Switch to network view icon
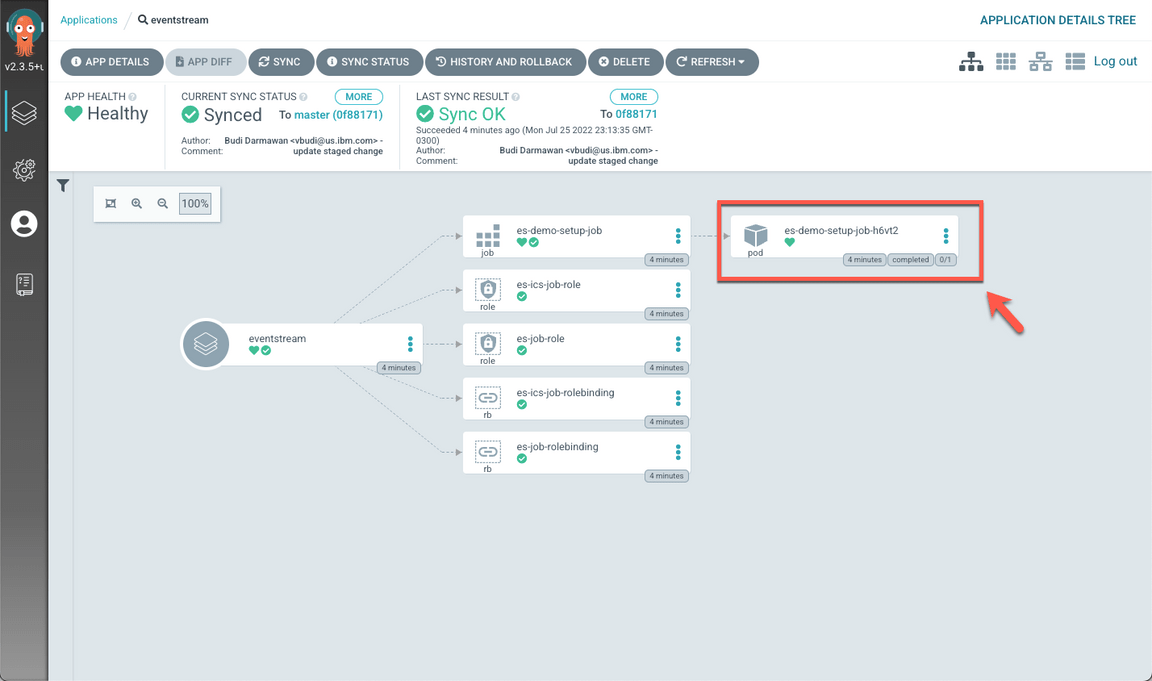 click(1041, 62)
